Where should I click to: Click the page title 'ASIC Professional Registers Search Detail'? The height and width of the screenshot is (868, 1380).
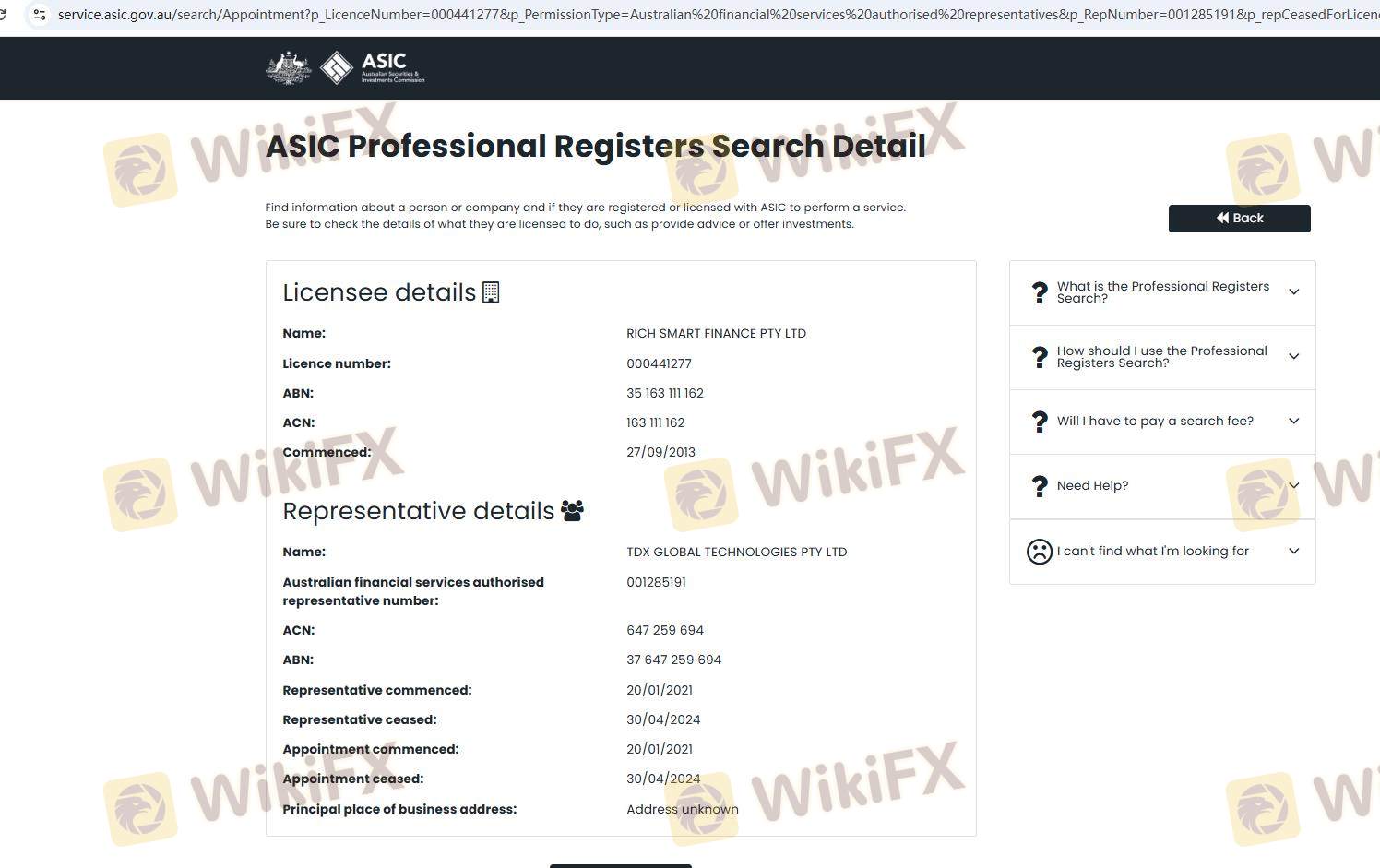pyautogui.click(x=595, y=146)
